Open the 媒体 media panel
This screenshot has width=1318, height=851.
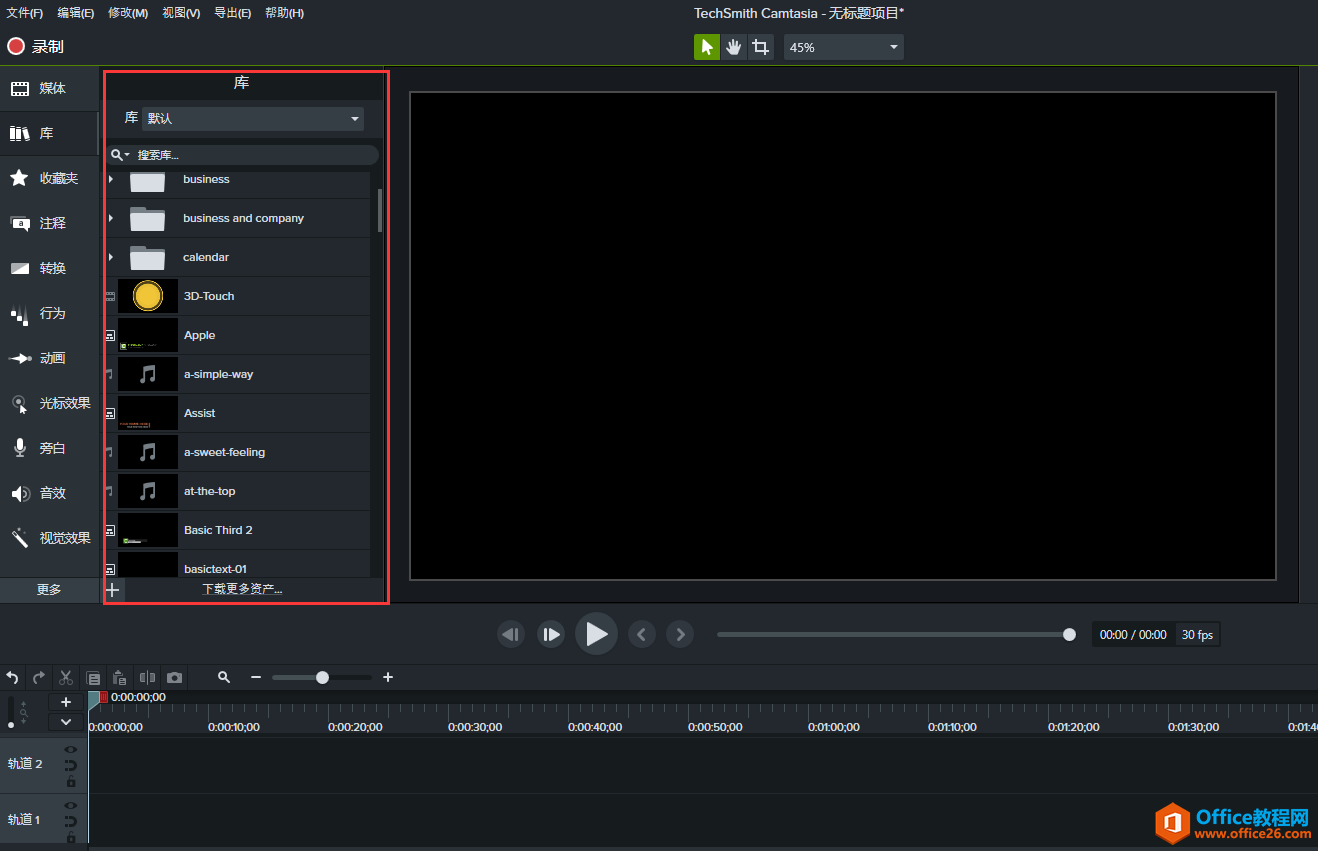click(48, 89)
